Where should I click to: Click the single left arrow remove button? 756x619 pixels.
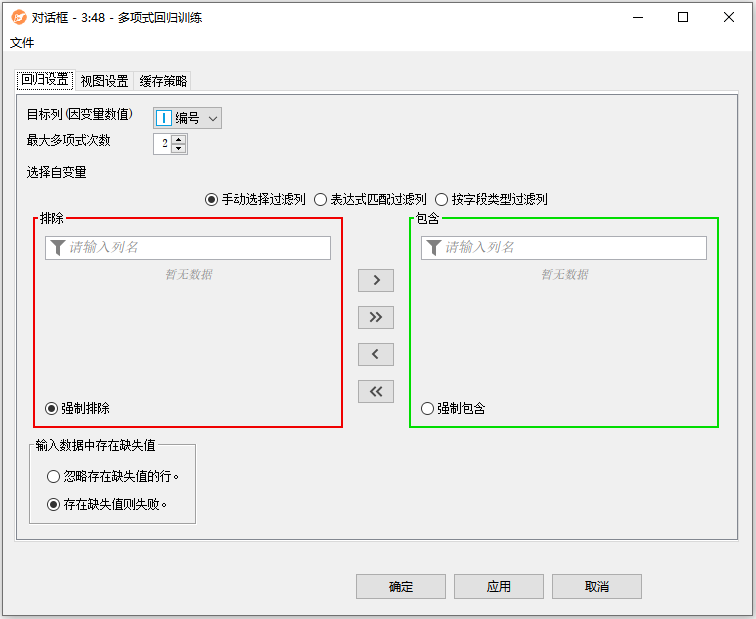coord(375,354)
